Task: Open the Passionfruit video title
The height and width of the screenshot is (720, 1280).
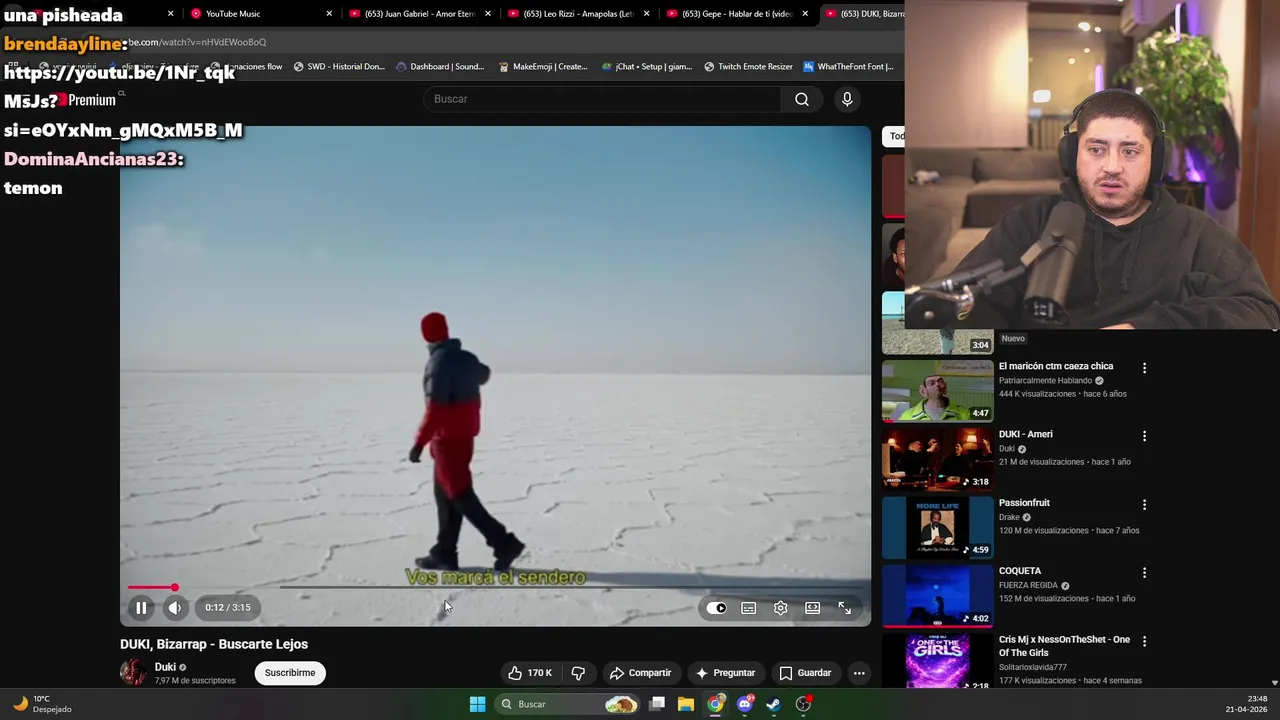Action: 1024,503
